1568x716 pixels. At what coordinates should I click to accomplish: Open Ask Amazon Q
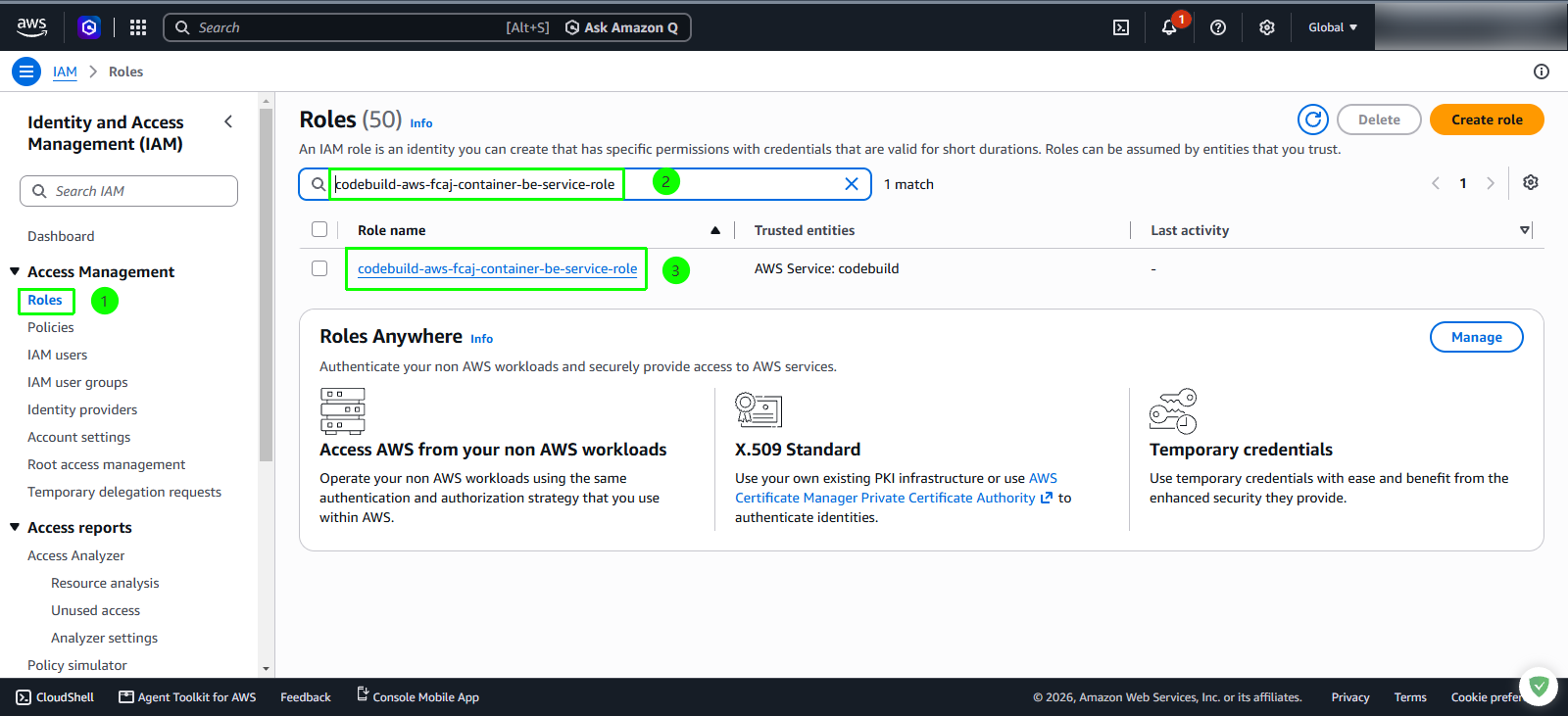coord(621,27)
